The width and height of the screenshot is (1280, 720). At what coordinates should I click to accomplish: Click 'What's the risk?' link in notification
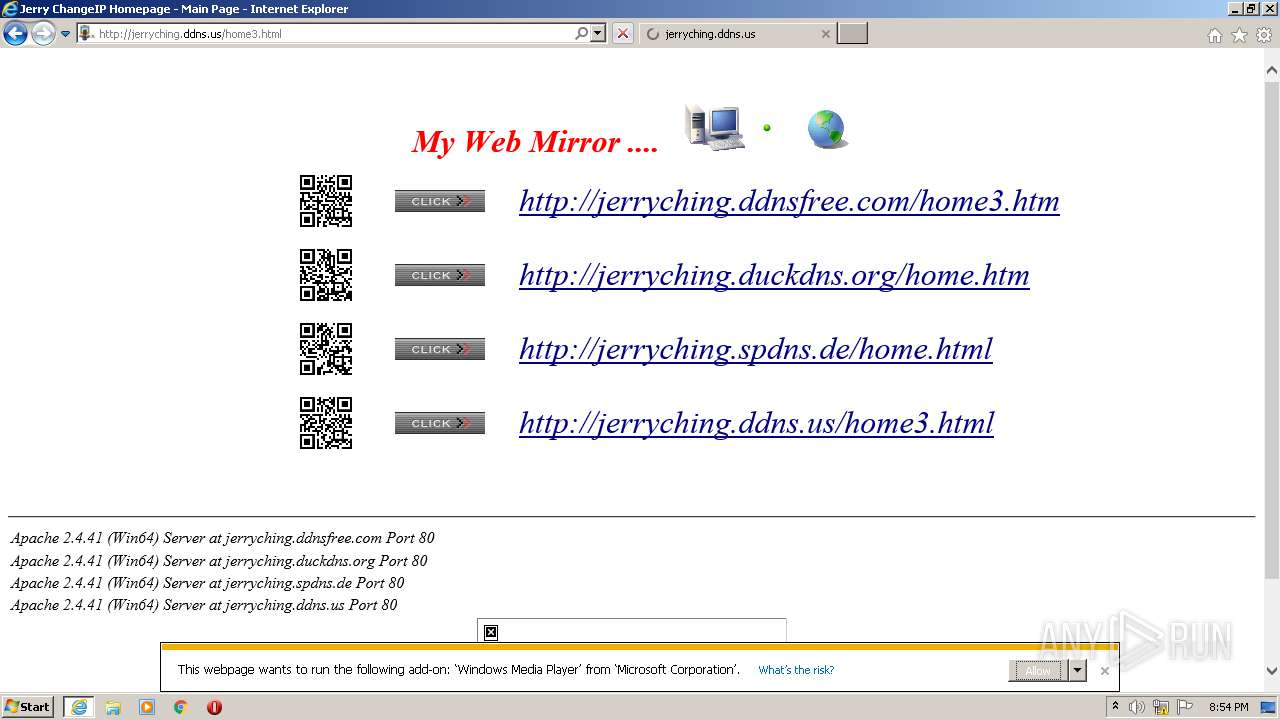(x=796, y=670)
